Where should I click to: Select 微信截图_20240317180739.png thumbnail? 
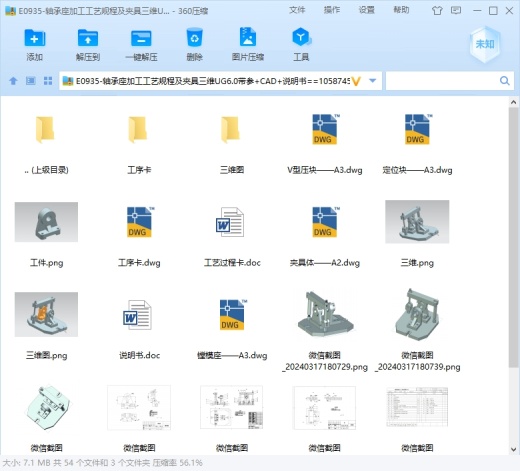coord(417,314)
